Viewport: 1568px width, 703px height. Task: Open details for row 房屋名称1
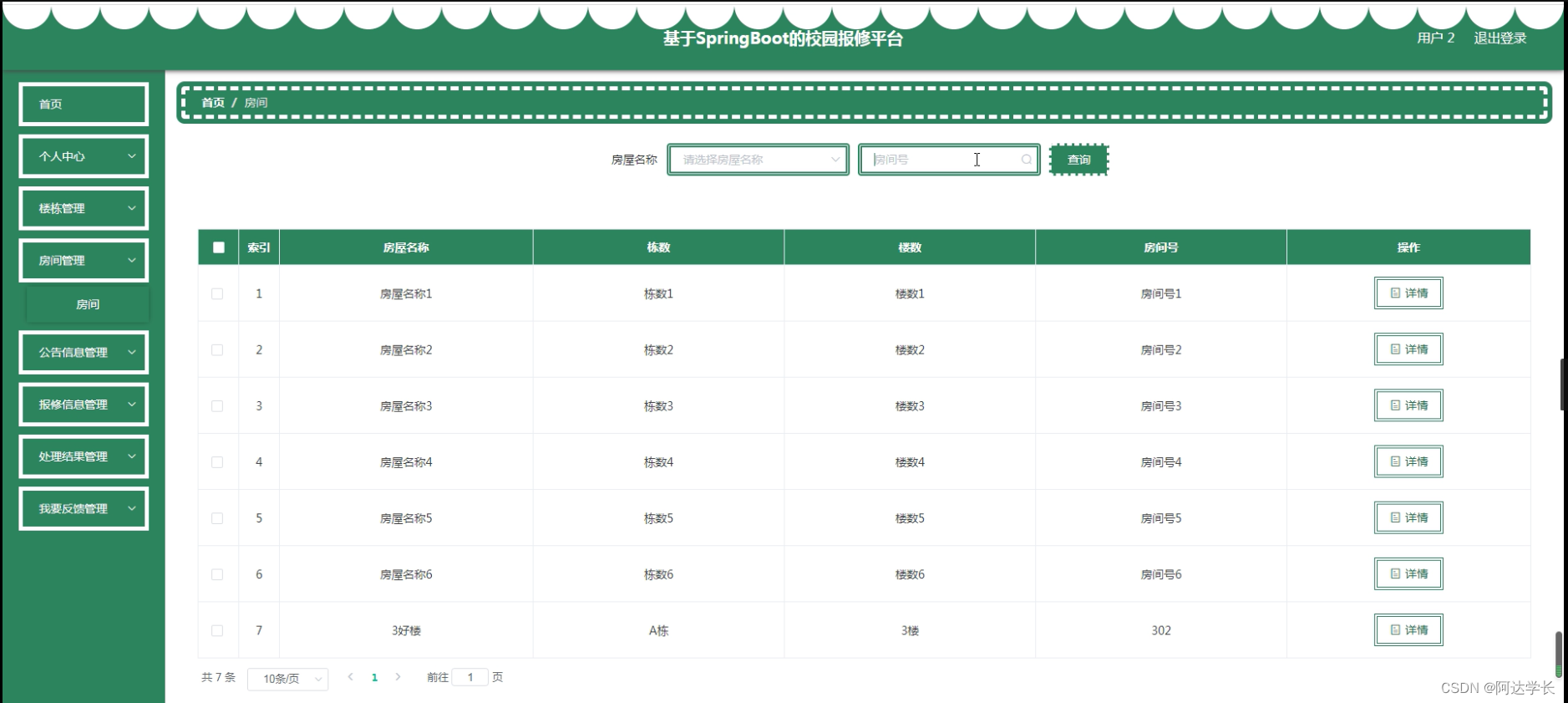pyautogui.click(x=1408, y=293)
